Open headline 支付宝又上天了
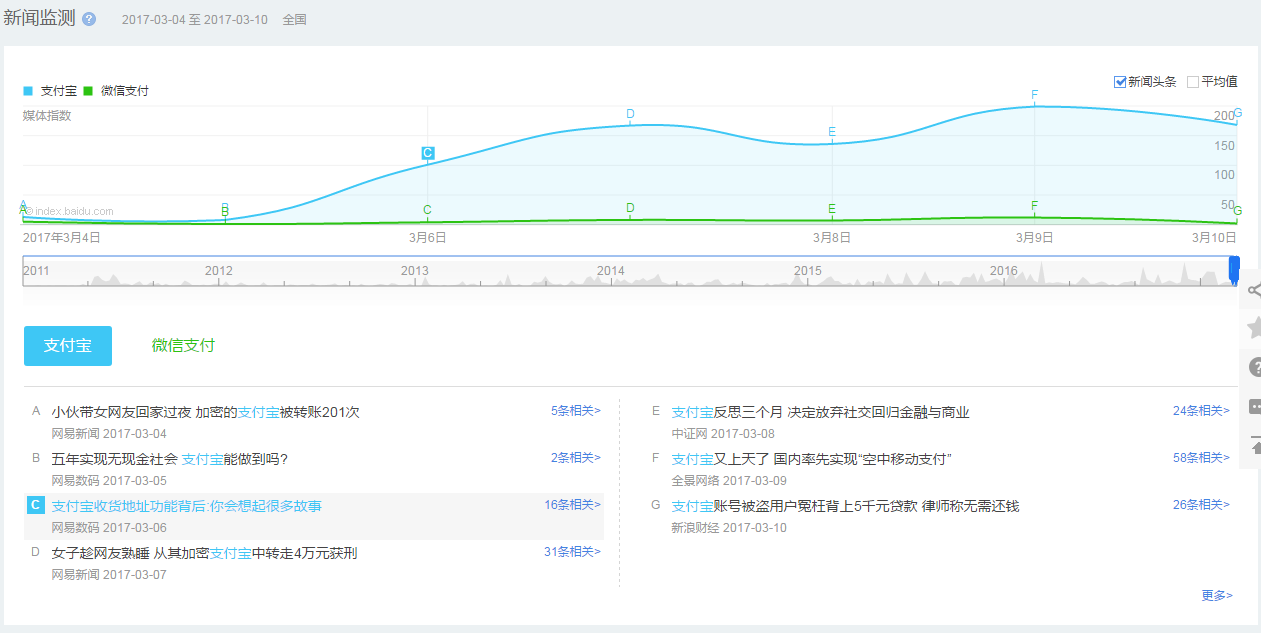This screenshot has height=633, width=1261. pos(812,459)
